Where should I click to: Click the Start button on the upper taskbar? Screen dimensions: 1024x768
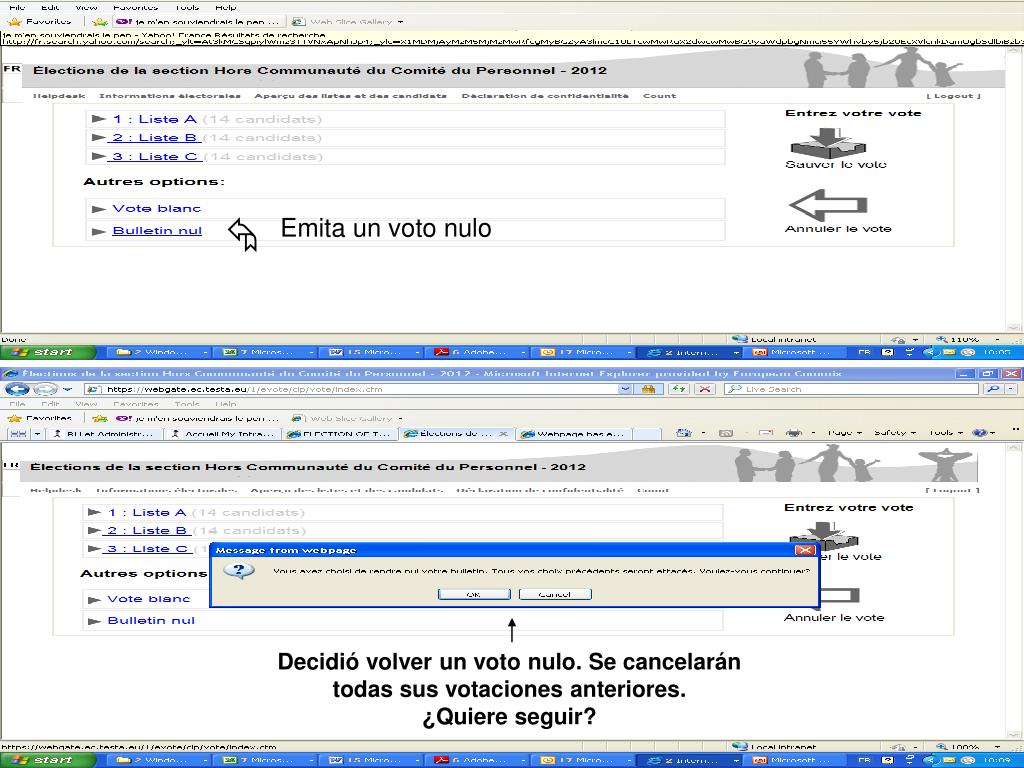tap(48, 352)
